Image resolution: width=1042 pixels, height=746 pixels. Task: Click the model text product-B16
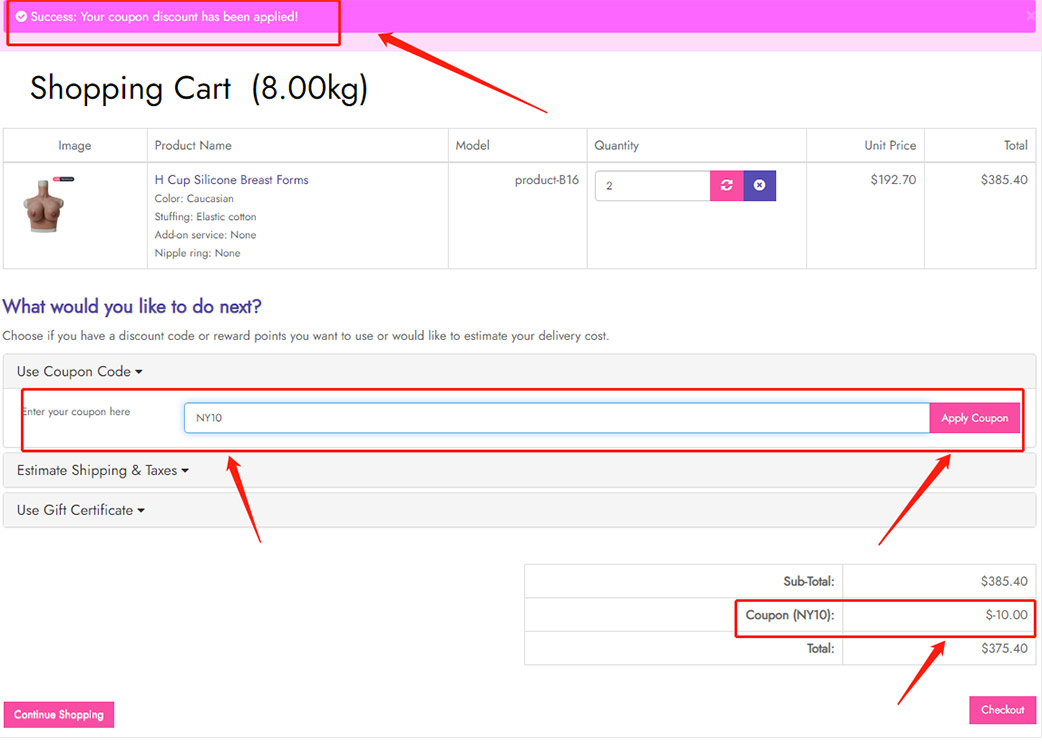pyautogui.click(x=546, y=180)
